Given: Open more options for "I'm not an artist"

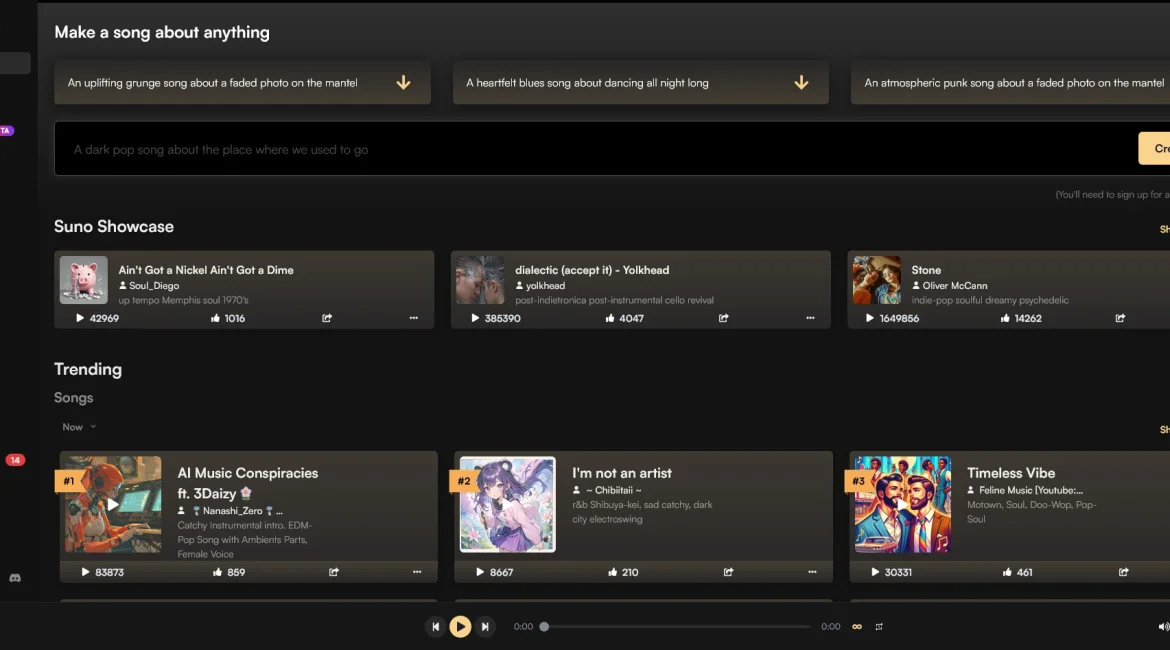Looking at the screenshot, I should tap(812, 572).
